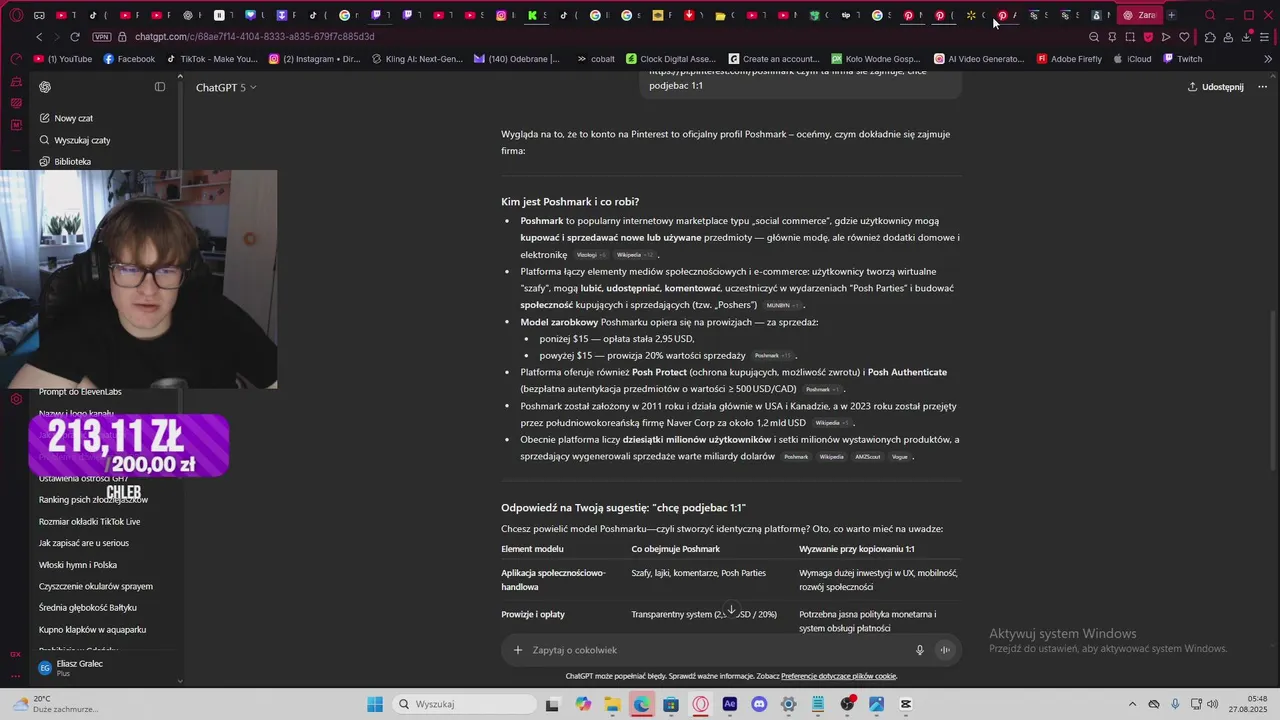Open the Kling AI: Next-Gen bookmark
Screen dimensions: 1280x720
coord(417,59)
